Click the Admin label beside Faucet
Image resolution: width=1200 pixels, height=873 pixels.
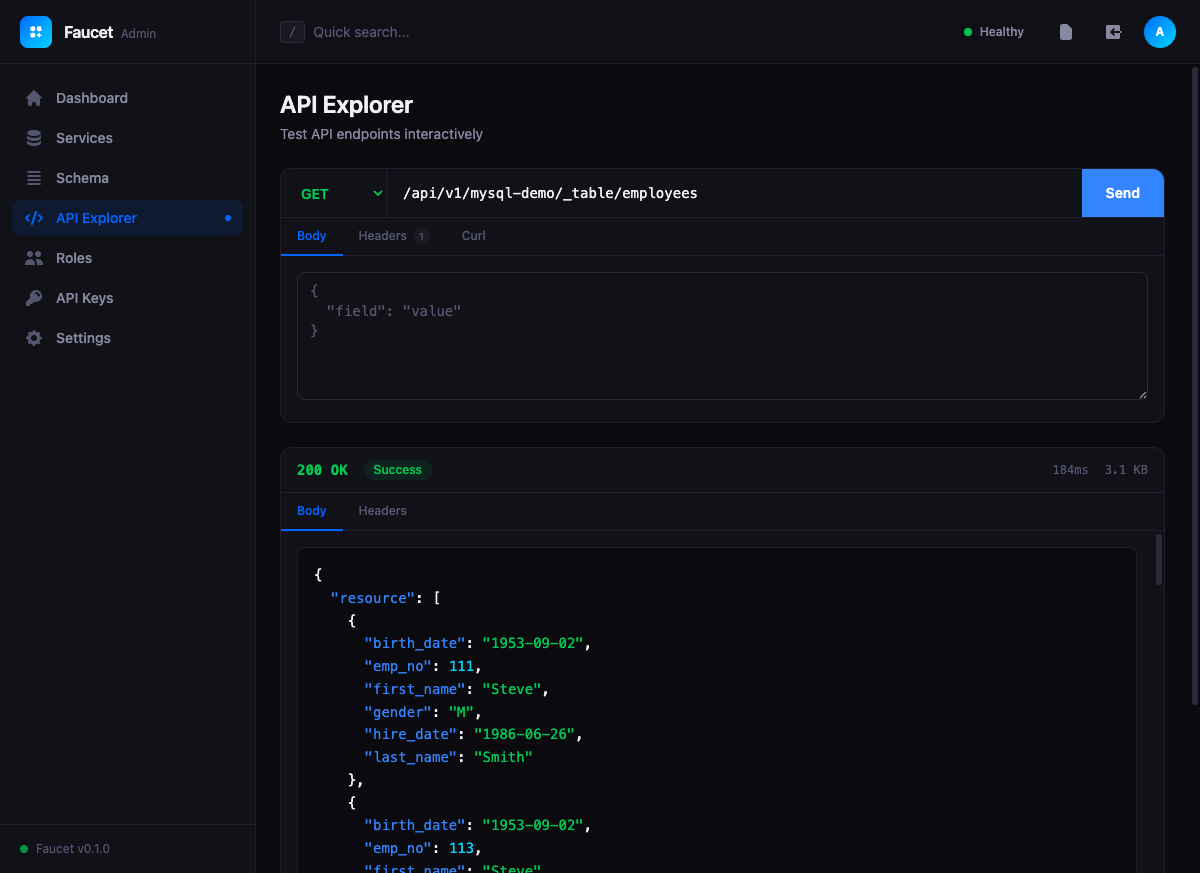(139, 33)
